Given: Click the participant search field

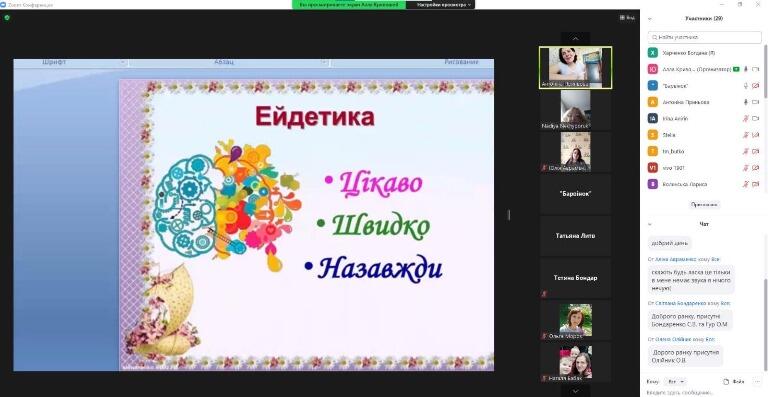Looking at the screenshot, I should click(704, 37).
